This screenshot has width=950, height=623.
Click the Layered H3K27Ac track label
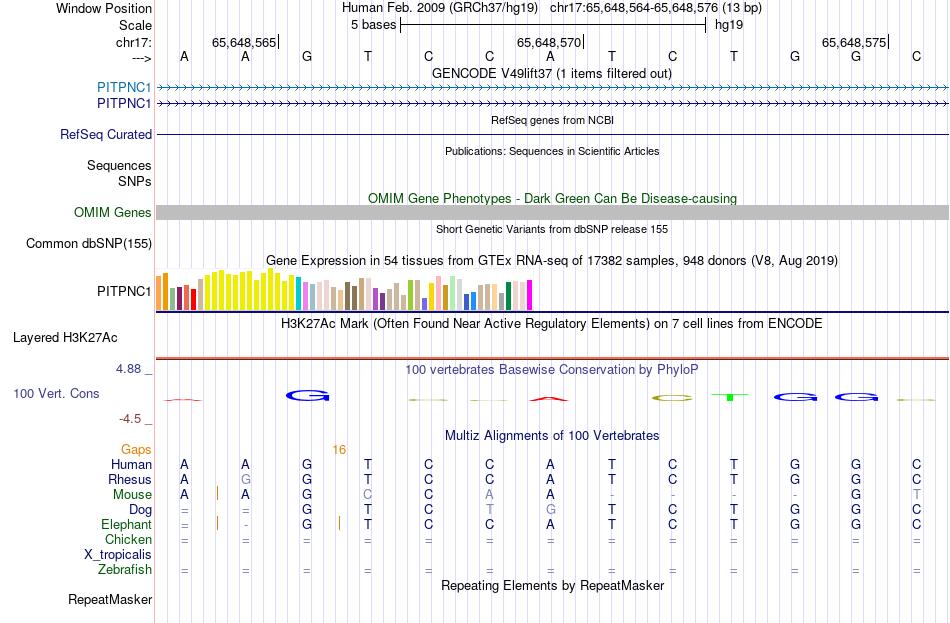65,338
